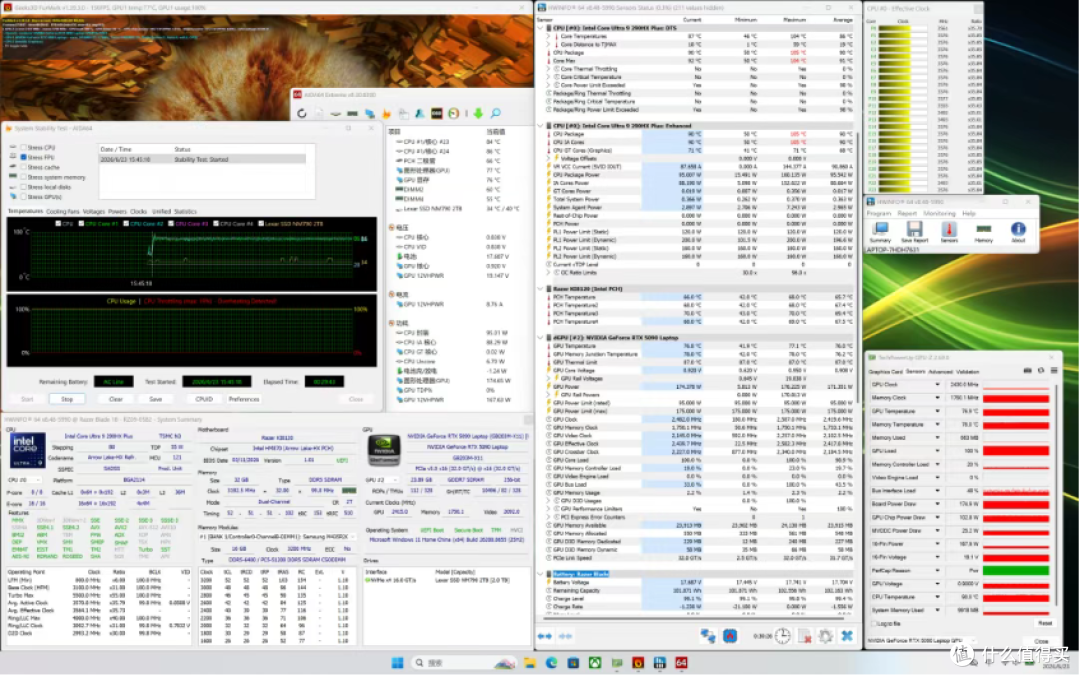This screenshot has width=1080, height=677.
Task: Open the GPU Clock sensor dropdown arrow
Action: 937,384
